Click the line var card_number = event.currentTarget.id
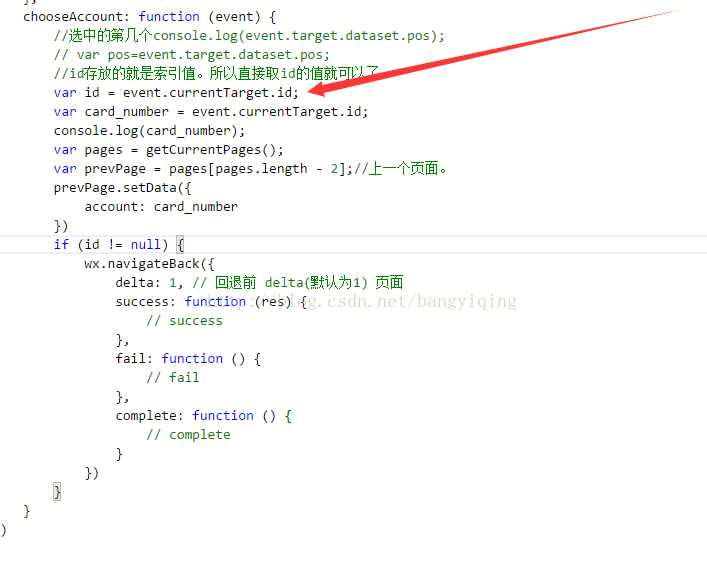Image resolution: width=707 pixels, height=580 pixels. tap(211, 112)
